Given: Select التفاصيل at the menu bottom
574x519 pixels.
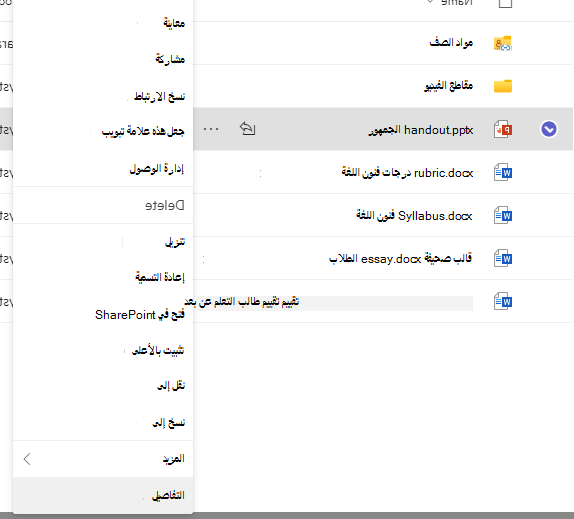Looking at the screenshot, I should click(x=103, y=495).
